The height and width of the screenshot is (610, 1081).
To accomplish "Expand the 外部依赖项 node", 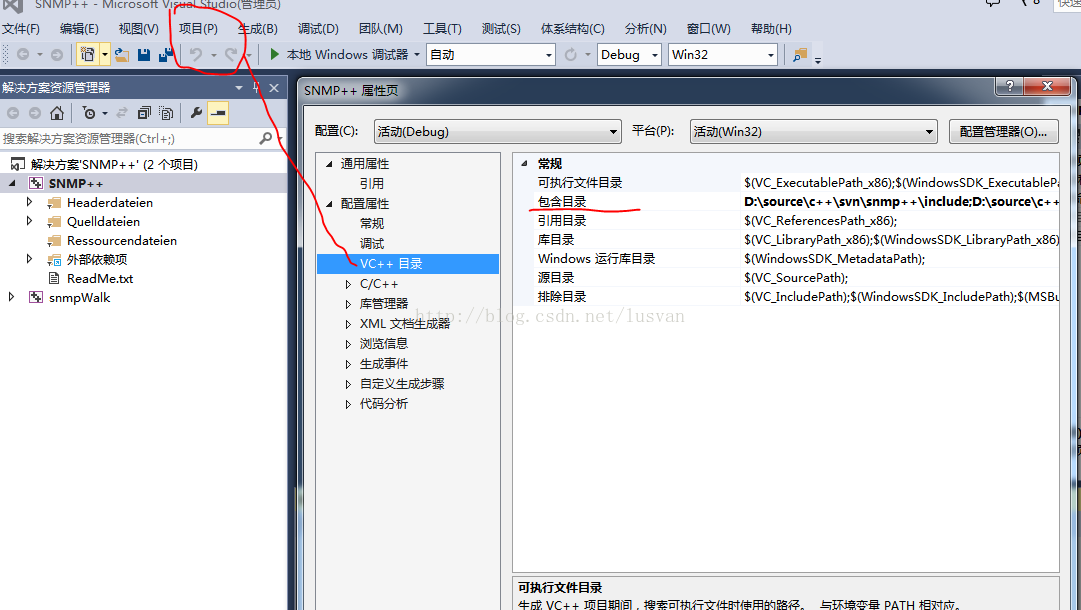I will (x=29, y=258).
